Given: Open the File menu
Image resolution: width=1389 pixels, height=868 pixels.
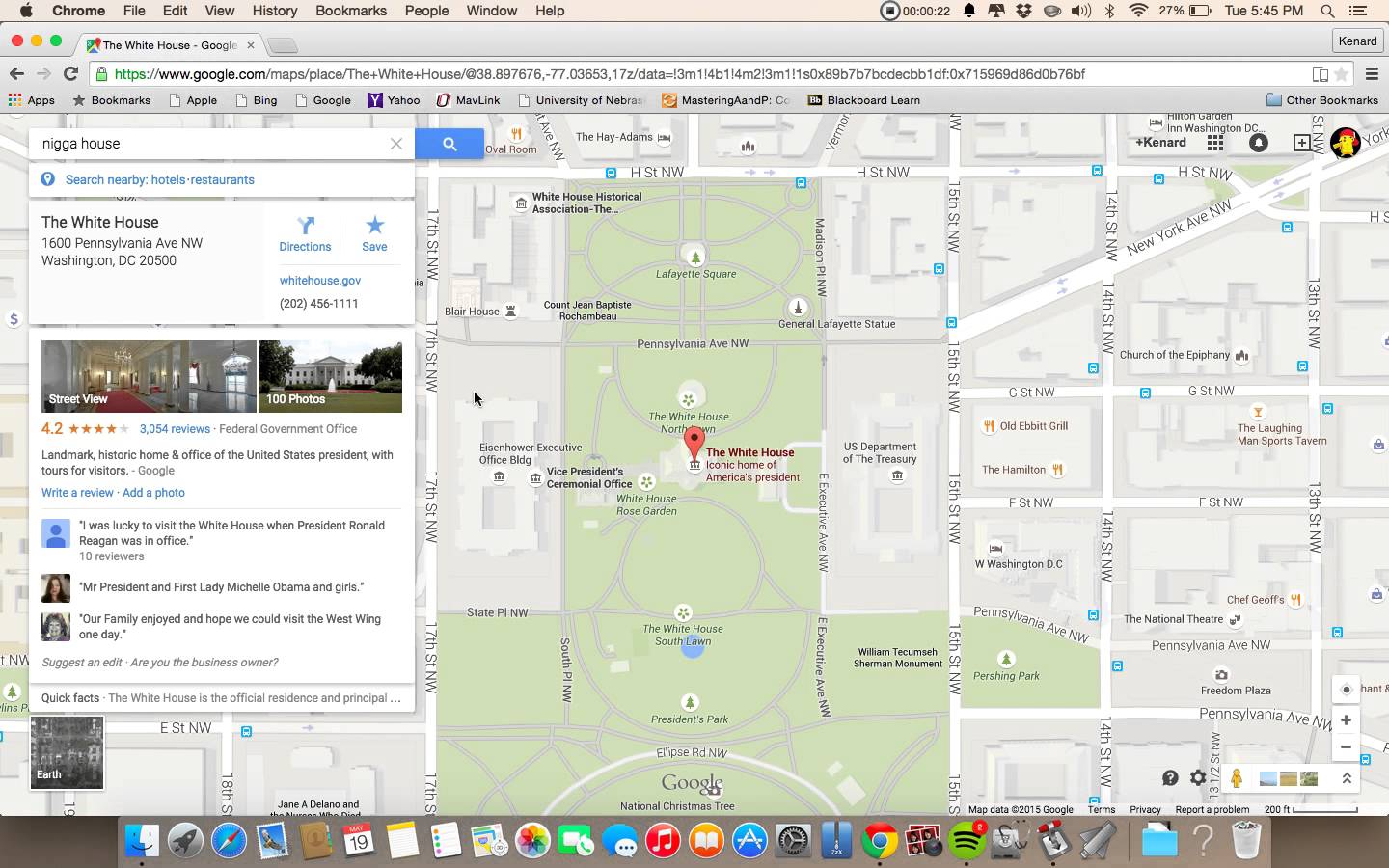Looking at the screenshot, I should pyautogui.click(x=134, y=11).
